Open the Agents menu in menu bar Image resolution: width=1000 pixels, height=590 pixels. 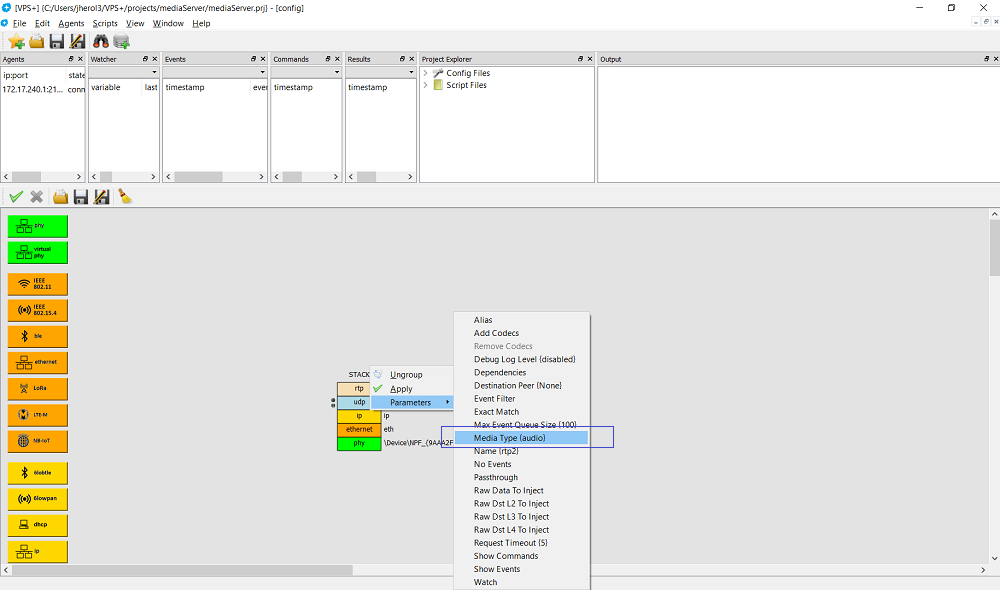(71, 23)
